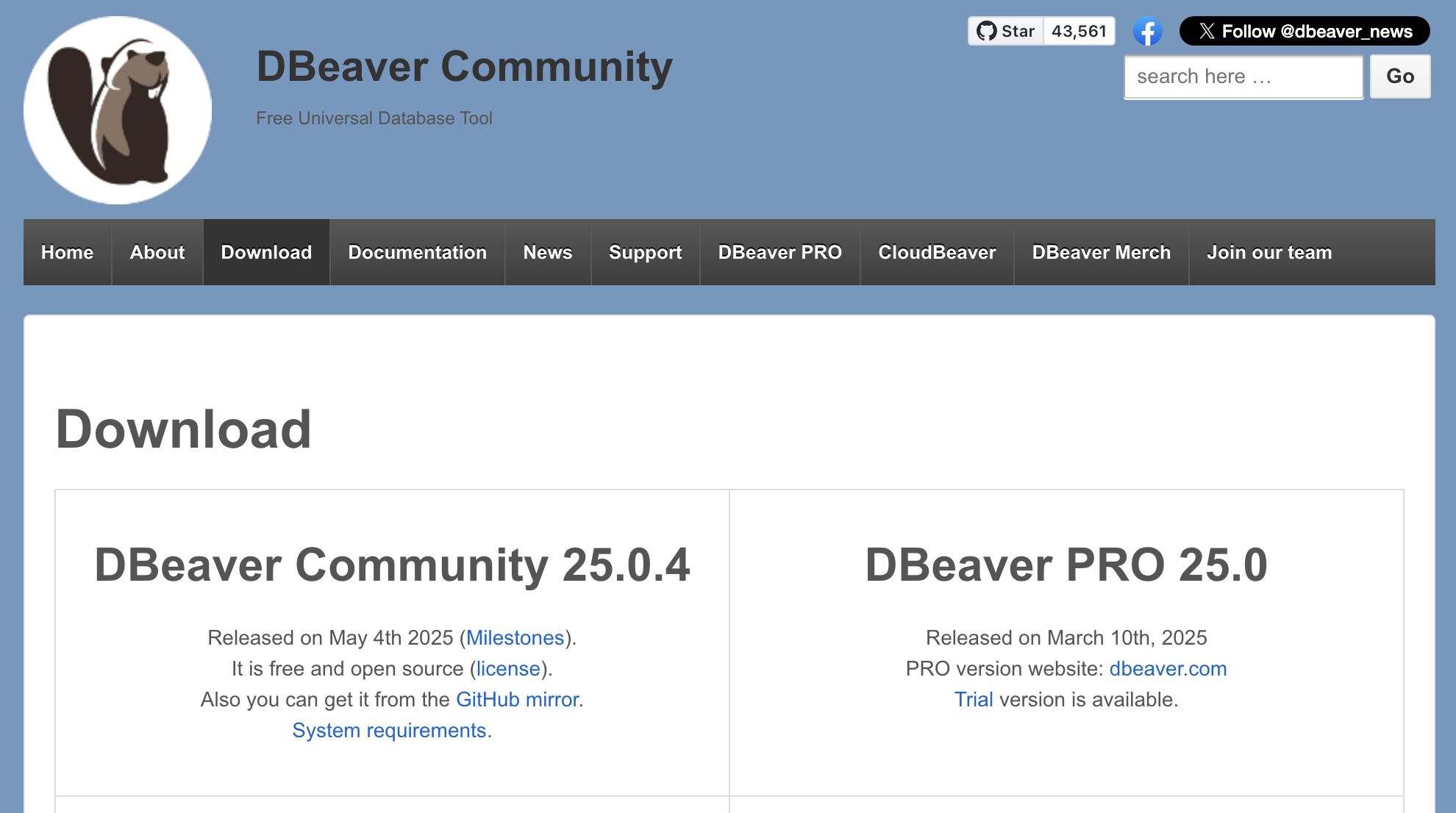Open the Documentation menu
This screenshot has height=813, width=1456.
pyautogui.click(x=417, y=252)
